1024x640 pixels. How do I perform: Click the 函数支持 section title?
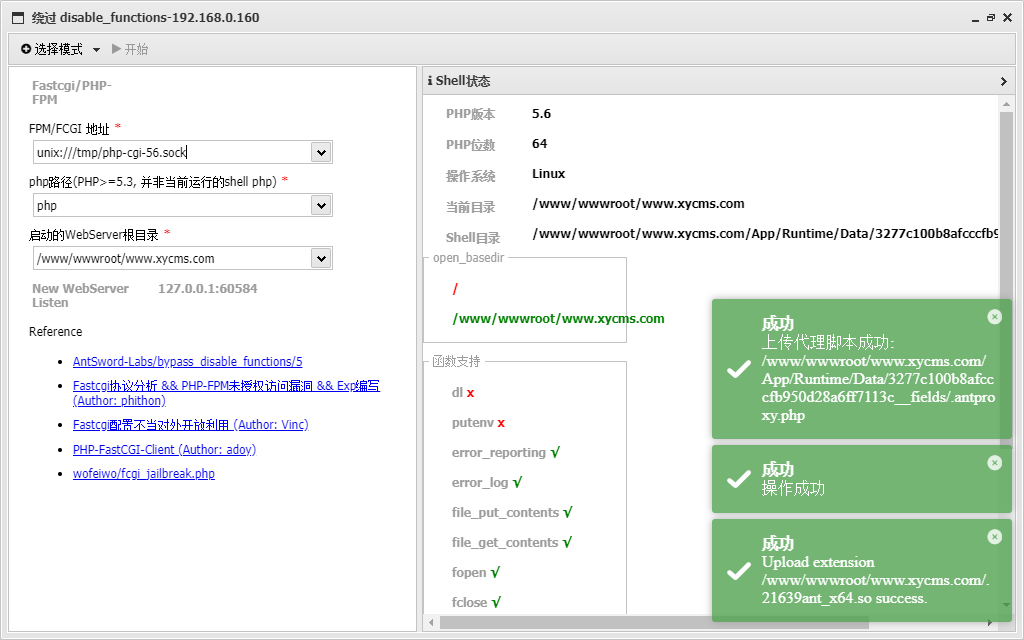[x=456, y=361]
